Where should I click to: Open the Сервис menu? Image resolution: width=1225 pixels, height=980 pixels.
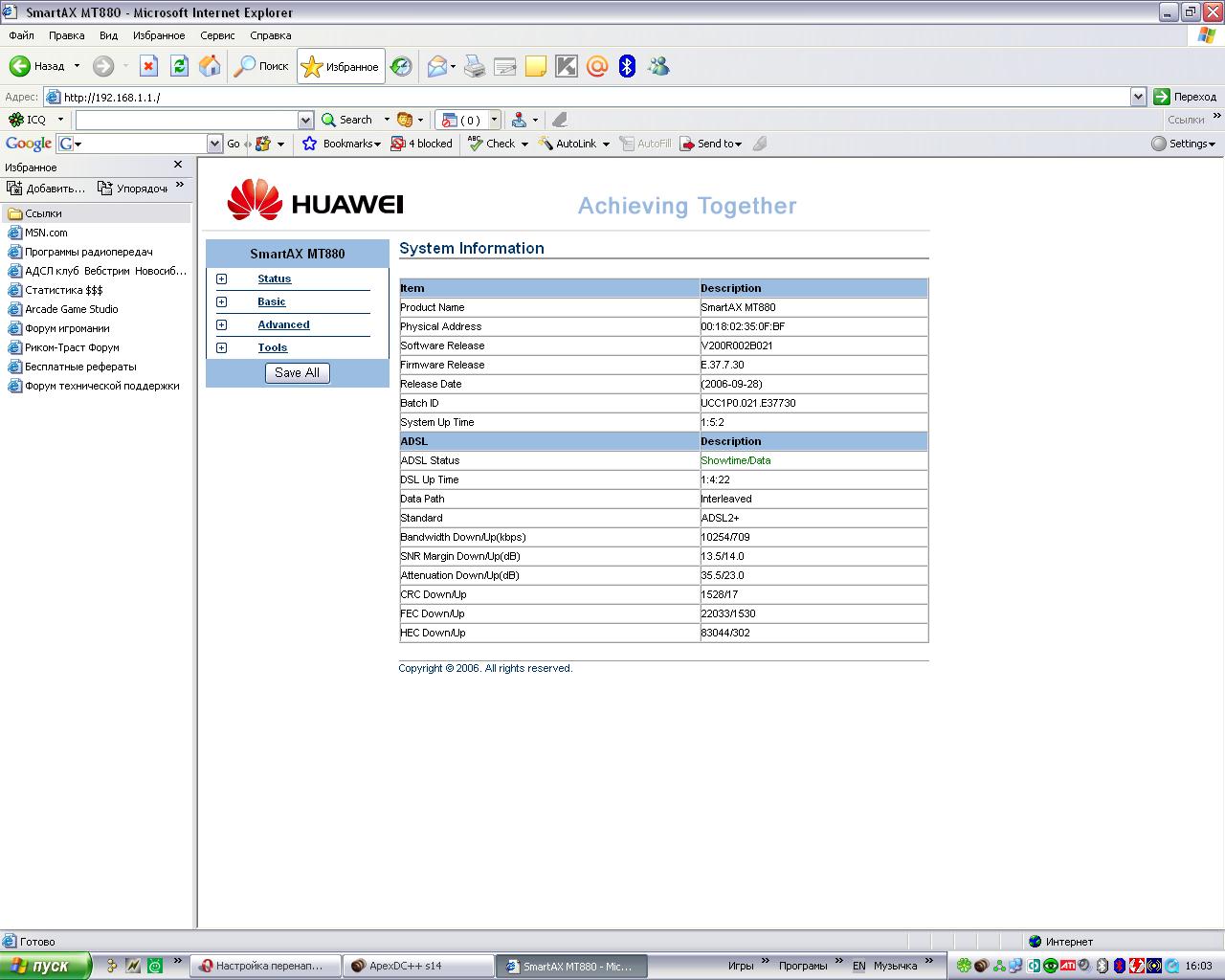tap(217, 35)
